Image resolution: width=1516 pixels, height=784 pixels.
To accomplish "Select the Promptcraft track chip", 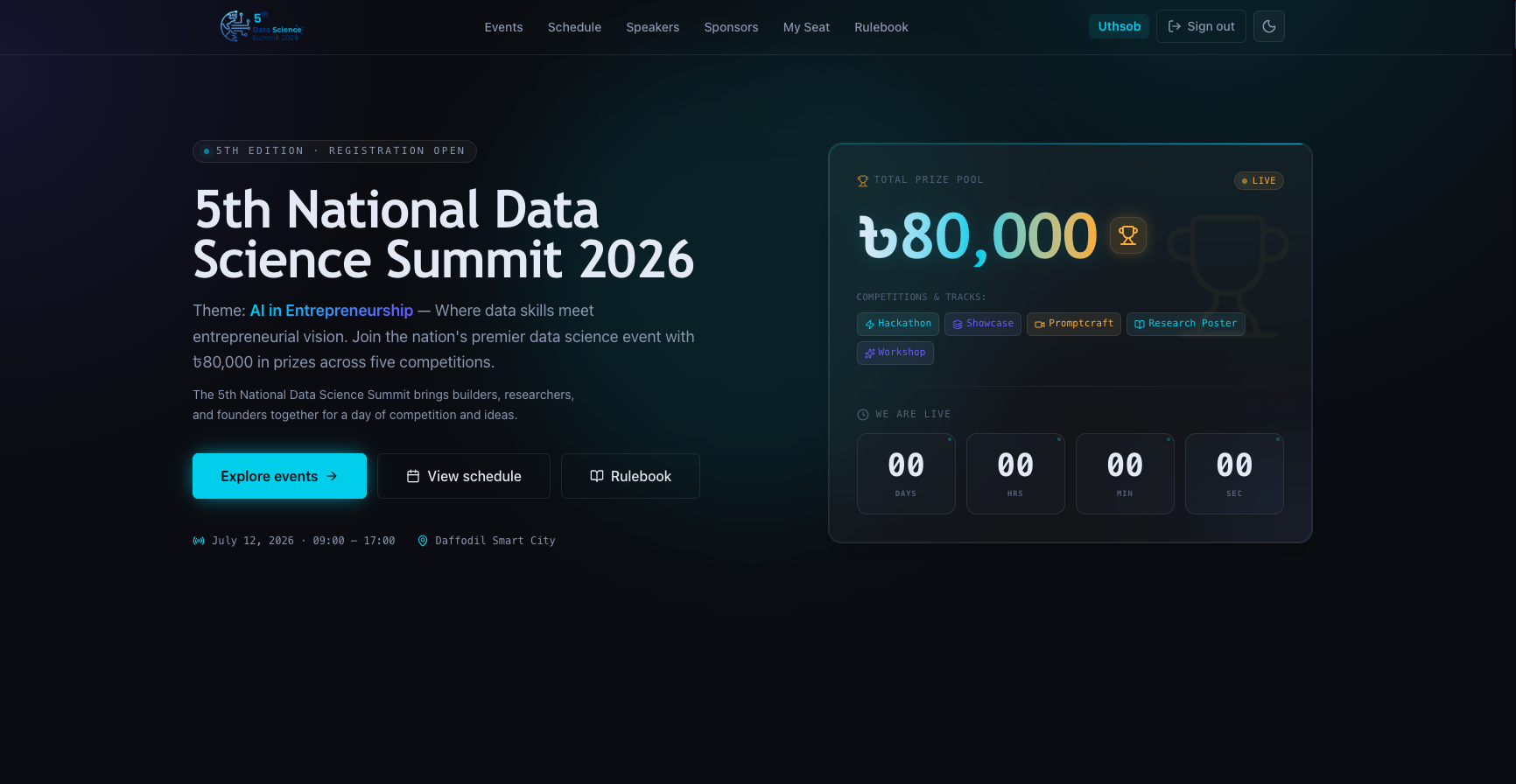I will 1074,324.
